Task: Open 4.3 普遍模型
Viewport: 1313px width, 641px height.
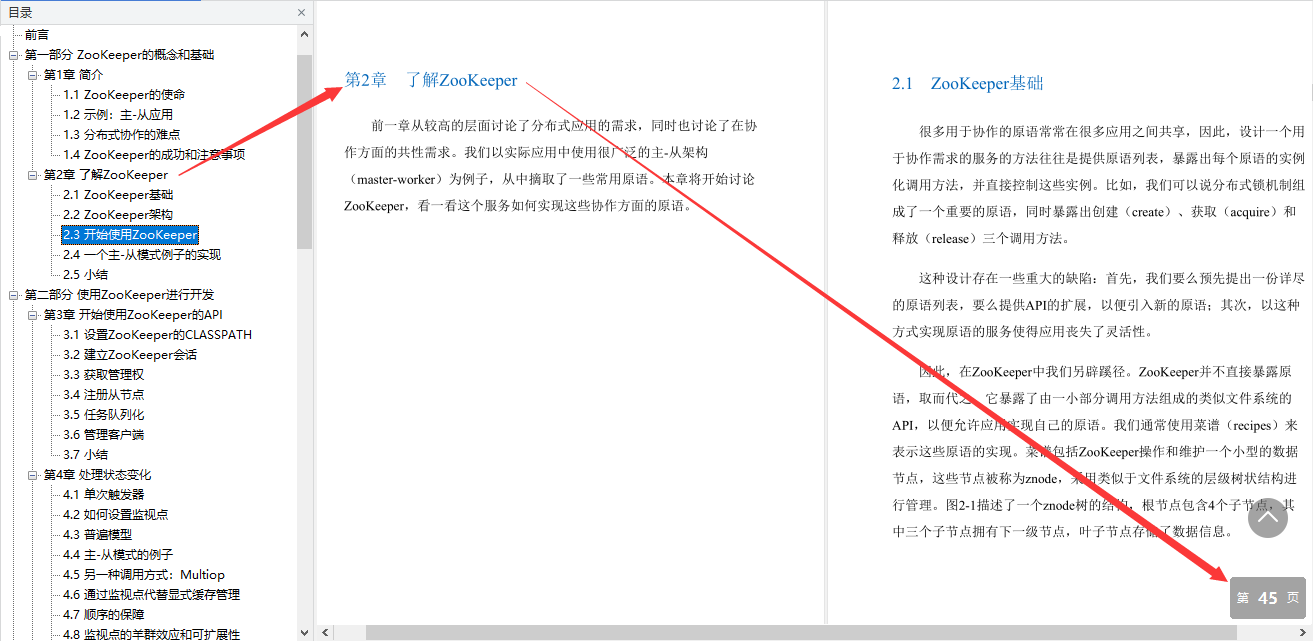Action: (98, 535)
